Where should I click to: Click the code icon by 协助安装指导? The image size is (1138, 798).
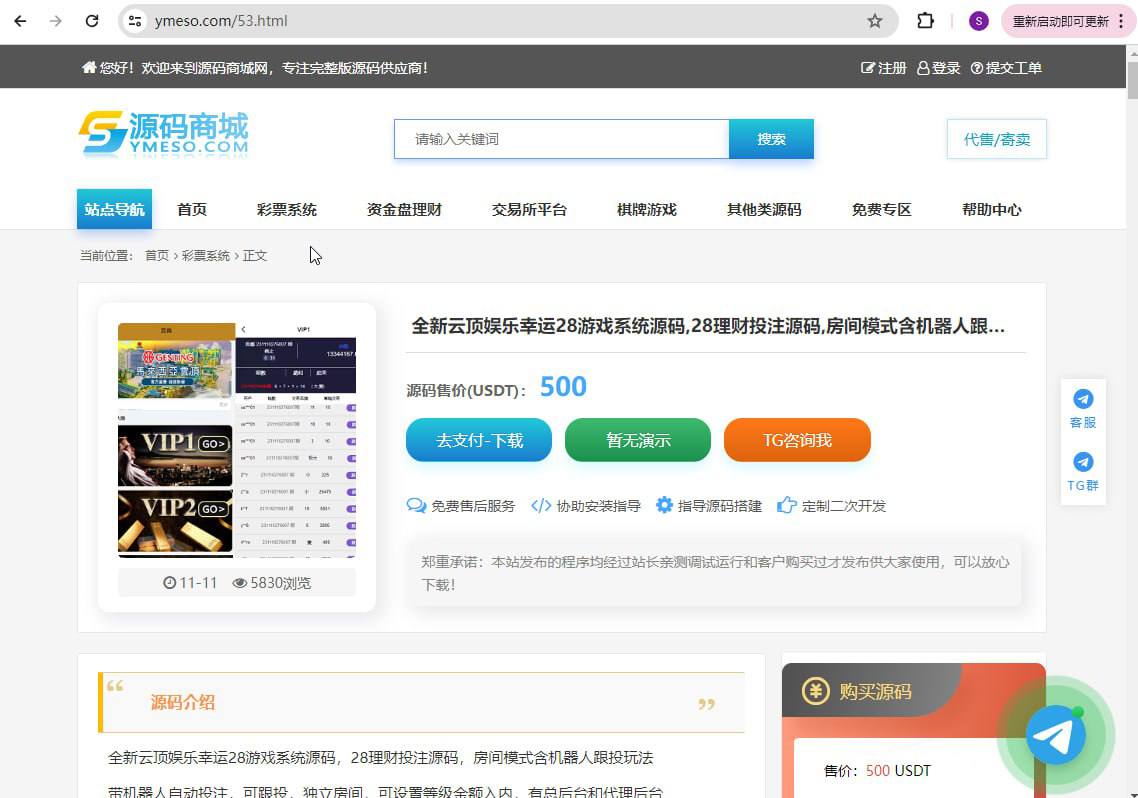541,506
